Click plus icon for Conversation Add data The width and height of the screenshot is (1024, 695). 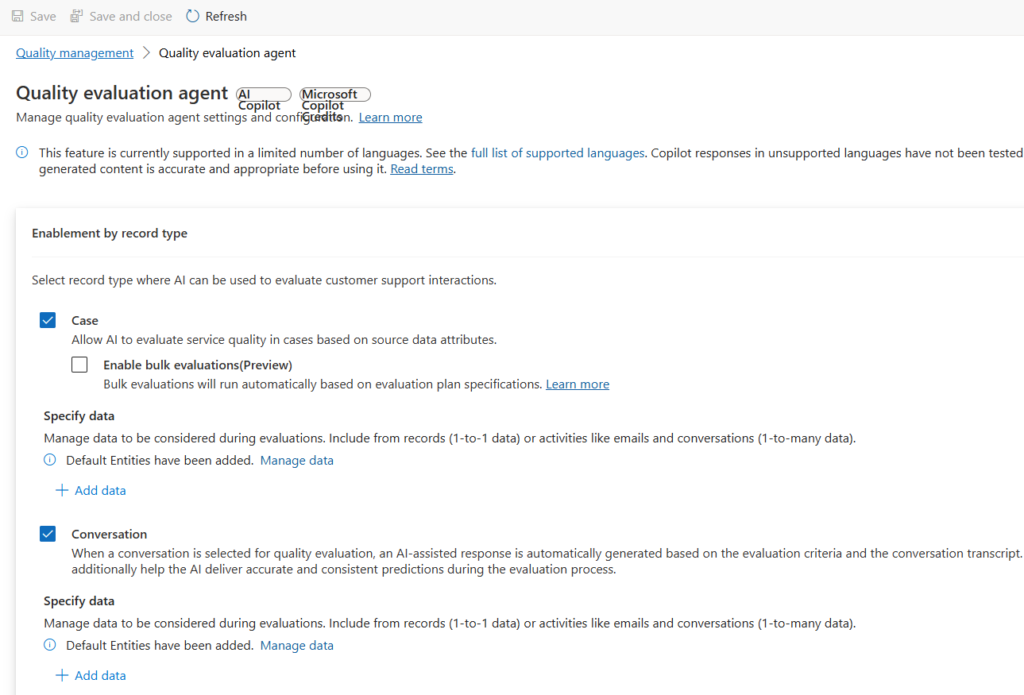(62, 675)
